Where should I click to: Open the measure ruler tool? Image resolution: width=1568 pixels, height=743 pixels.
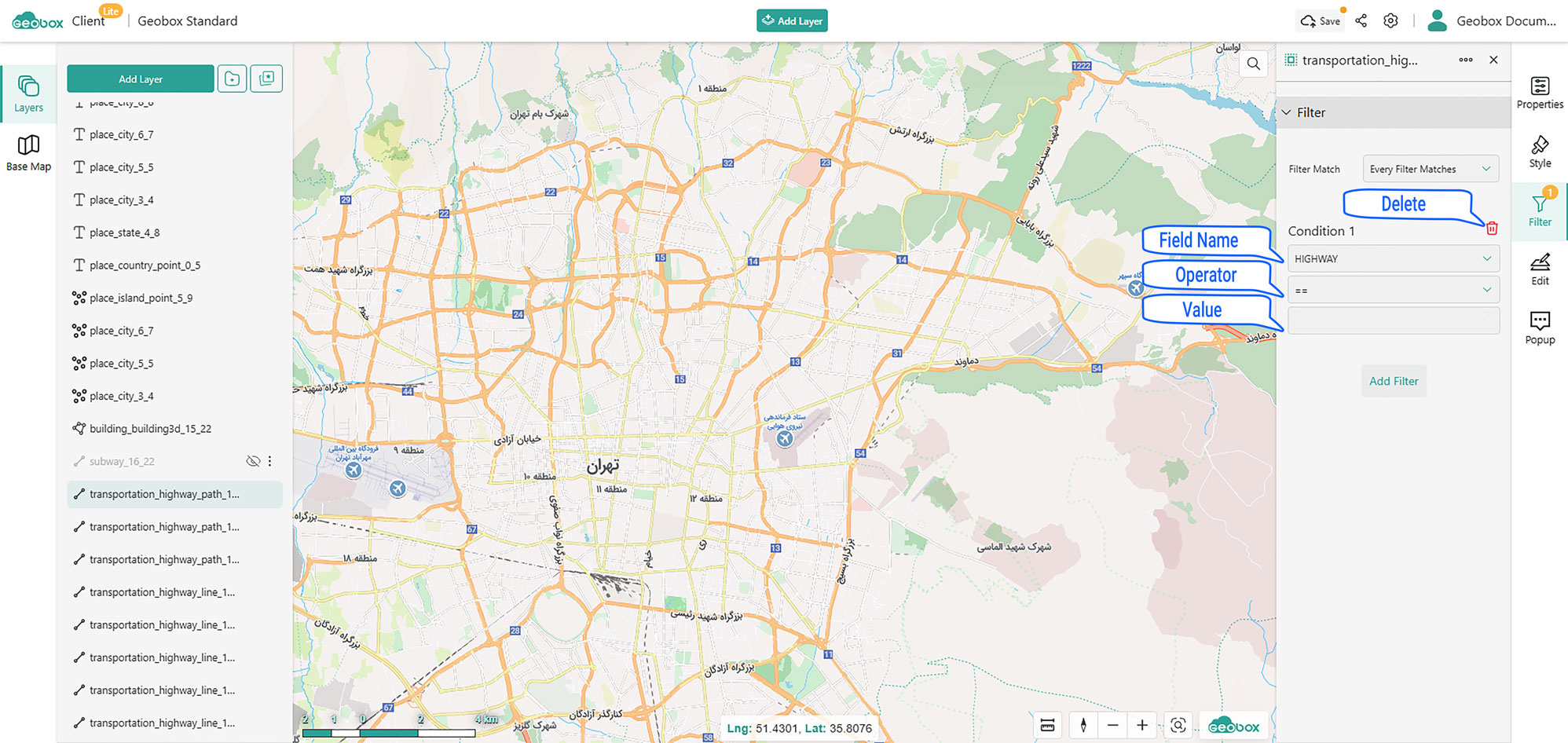pyautogui.click(x=1047, y=725)
